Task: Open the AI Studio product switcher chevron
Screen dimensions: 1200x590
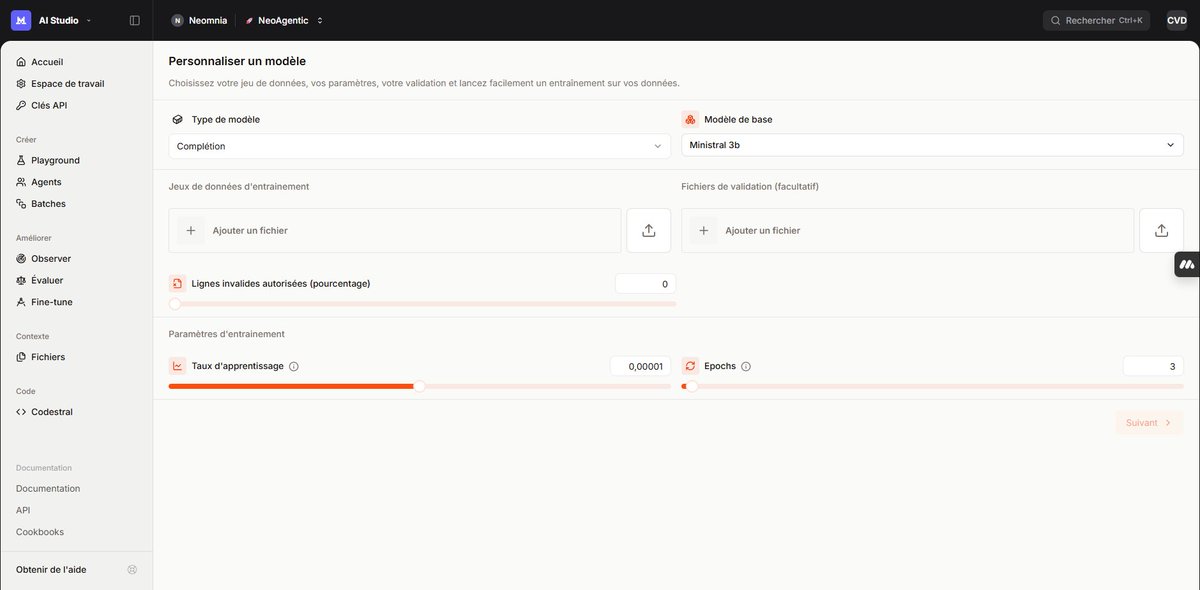Action: (89, 20)
